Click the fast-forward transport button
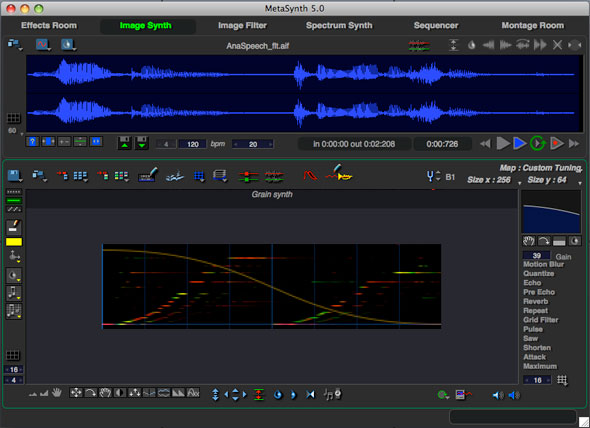 574,143
